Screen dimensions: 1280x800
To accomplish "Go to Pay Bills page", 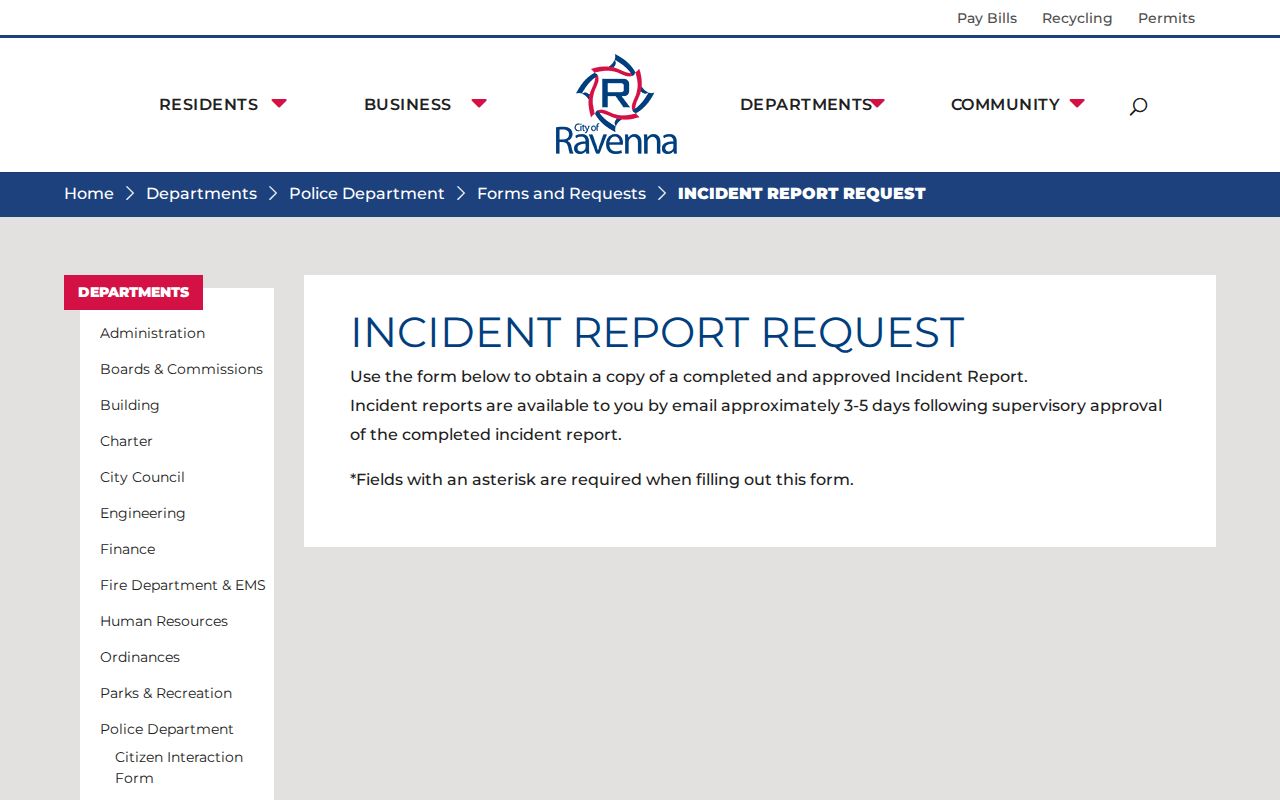I will pos(987,18).
